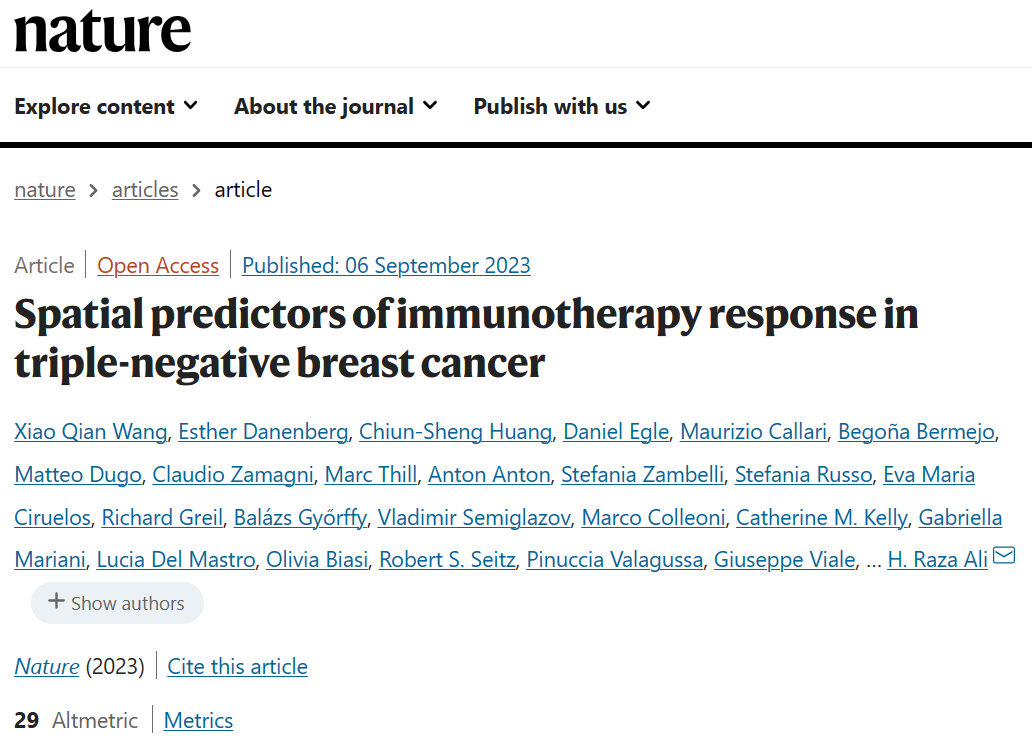1032x738 pixels.
Task: Open the Nature journal link in citation
Action: [x=47, y=667]
